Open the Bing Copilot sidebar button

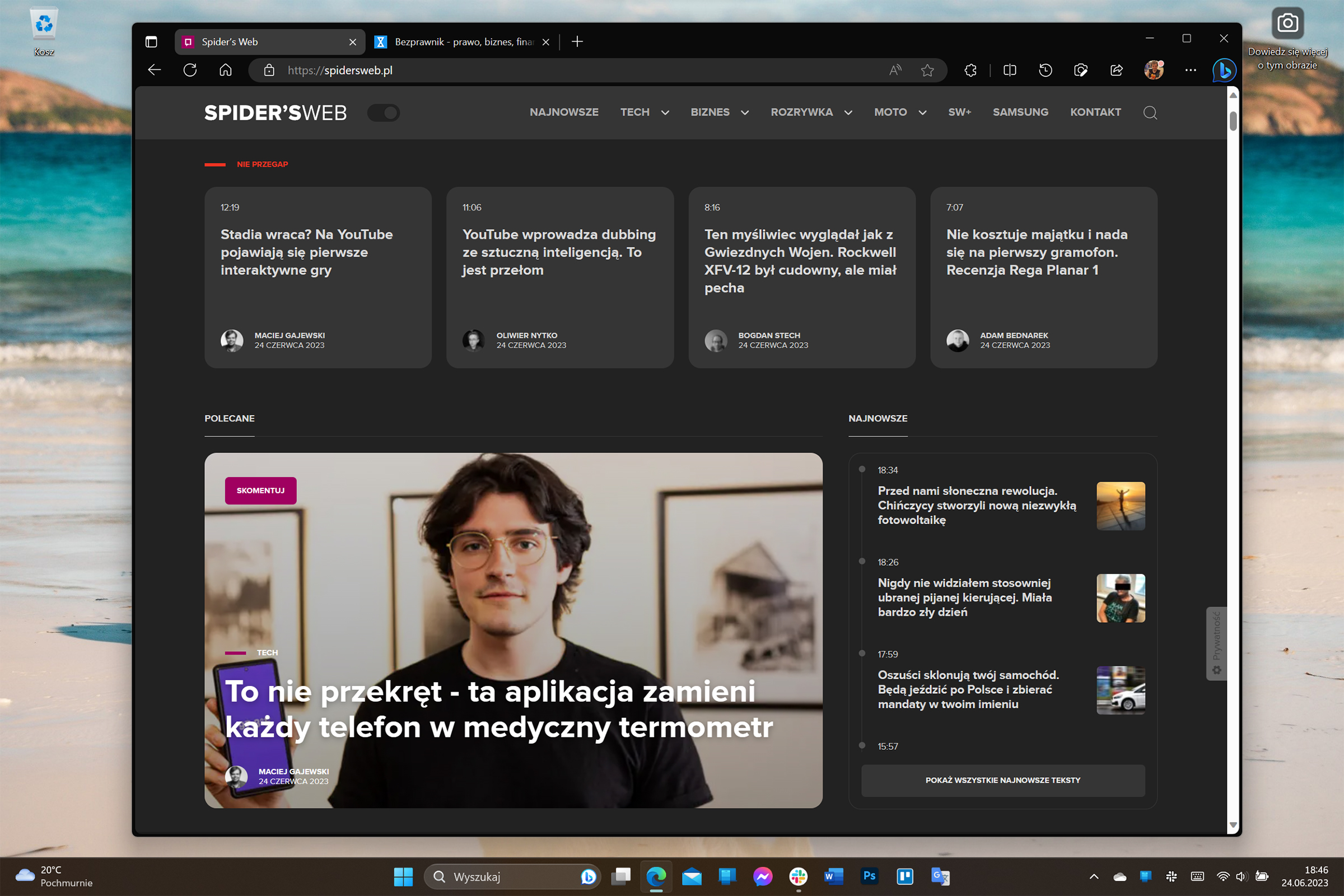1224,71
